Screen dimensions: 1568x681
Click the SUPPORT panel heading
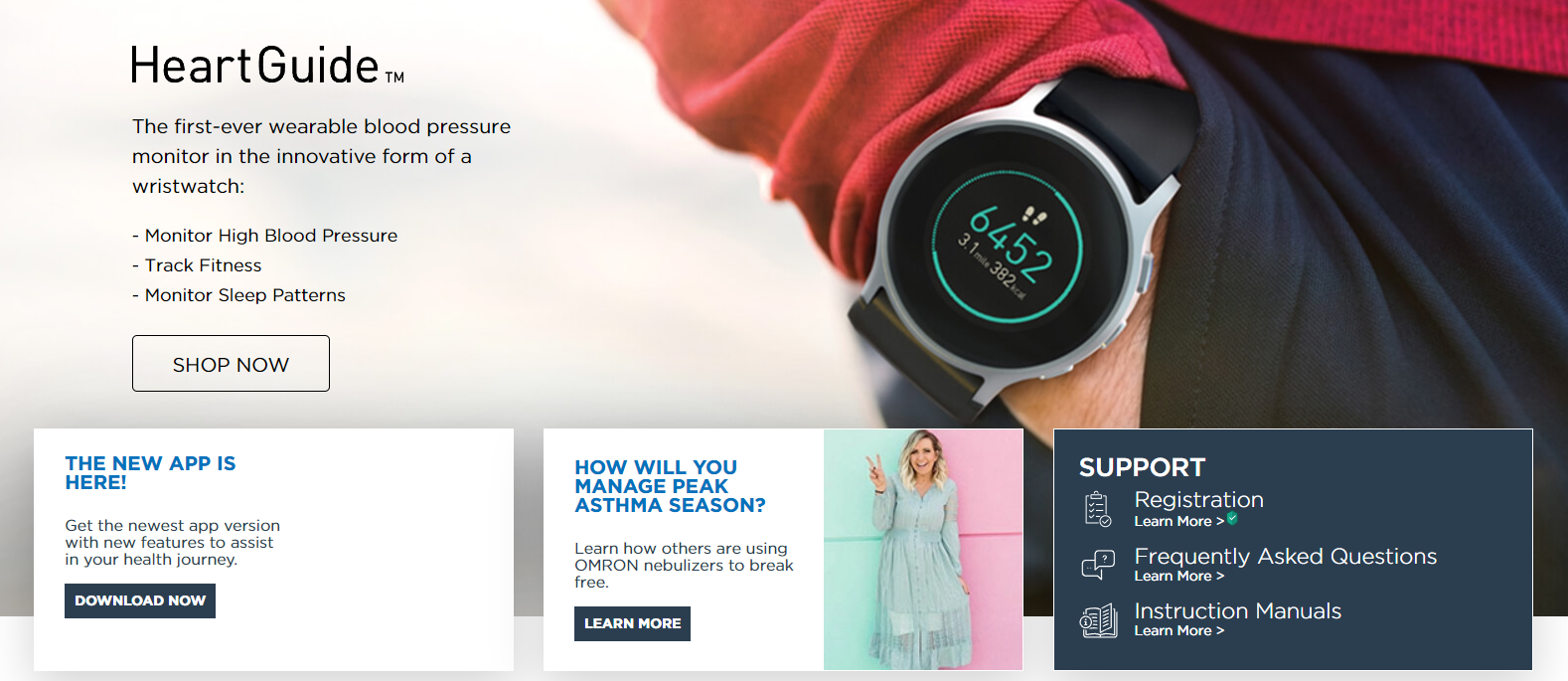click(1142, 467)
